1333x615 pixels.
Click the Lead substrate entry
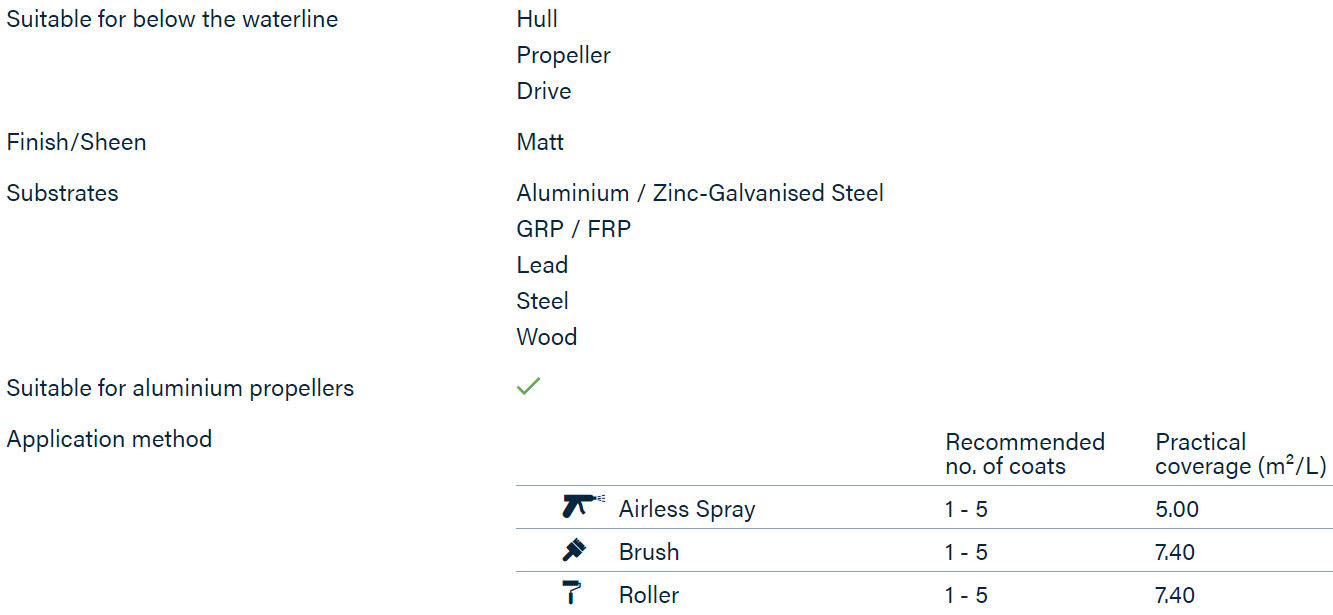point(542,265)
